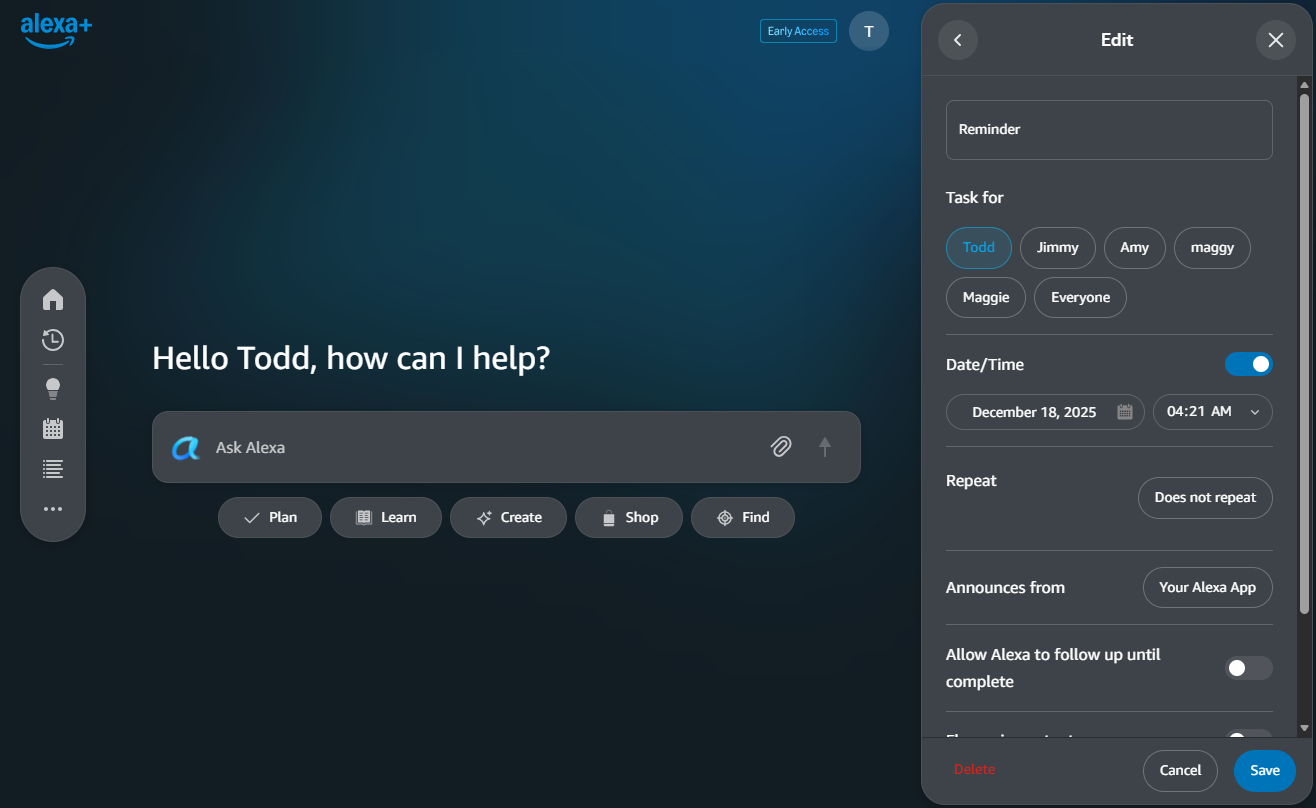
Task: Open the history clock icon
Action: tap(53, 340)
